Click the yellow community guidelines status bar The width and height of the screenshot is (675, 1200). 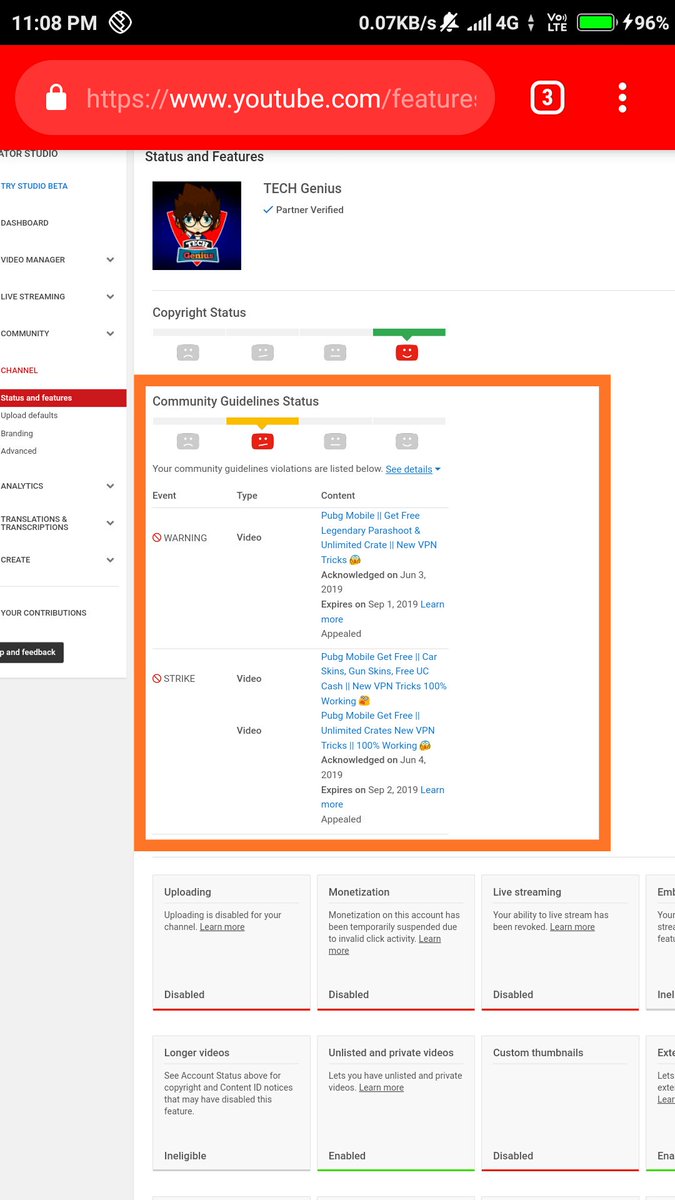(262, 421)
